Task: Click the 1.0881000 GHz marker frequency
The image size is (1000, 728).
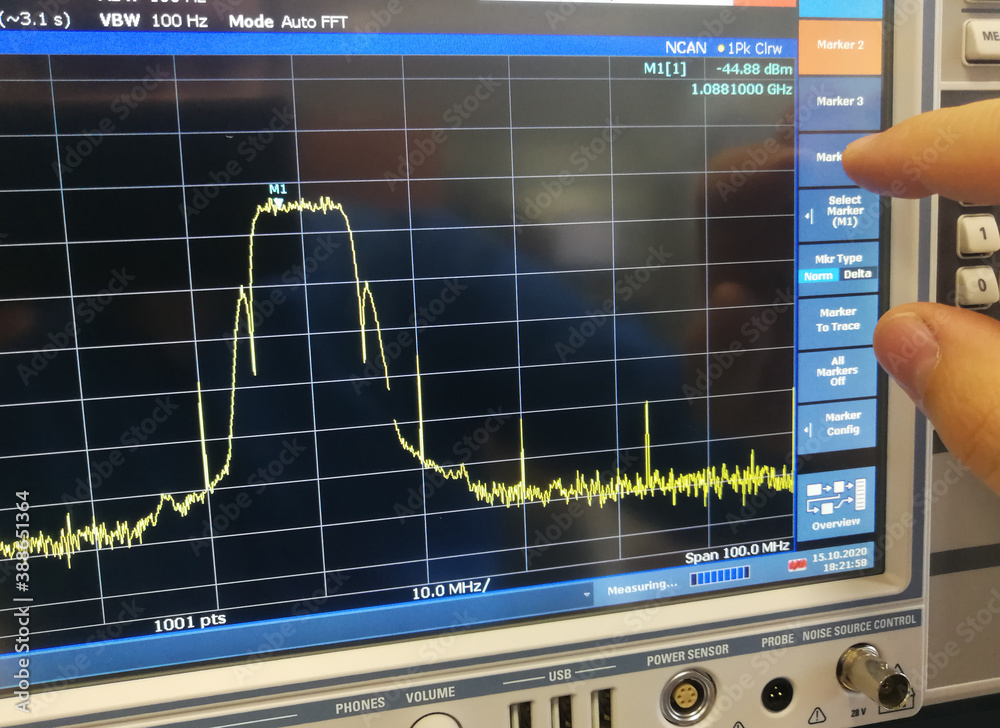Action: [741, 90]
